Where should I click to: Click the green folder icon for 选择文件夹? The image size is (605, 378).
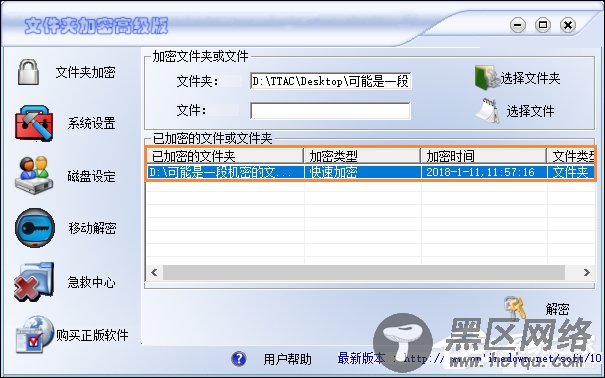486,78
